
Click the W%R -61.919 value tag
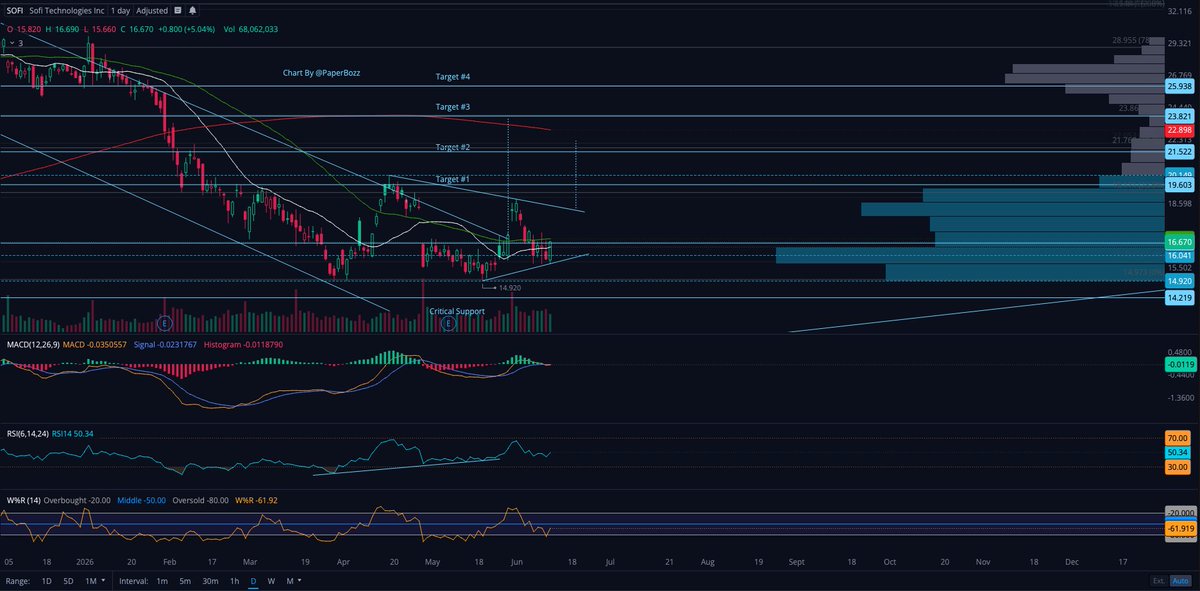click(1179, 527)
